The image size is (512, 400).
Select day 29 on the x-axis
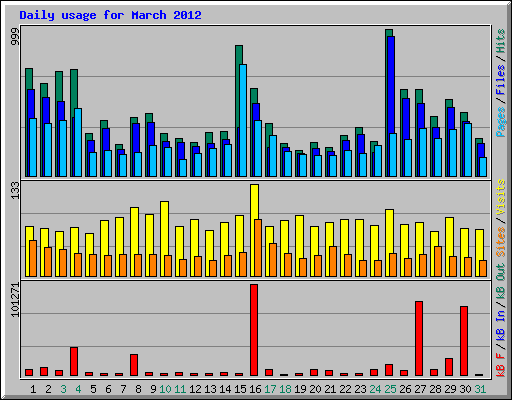click(x=450, y=389)
